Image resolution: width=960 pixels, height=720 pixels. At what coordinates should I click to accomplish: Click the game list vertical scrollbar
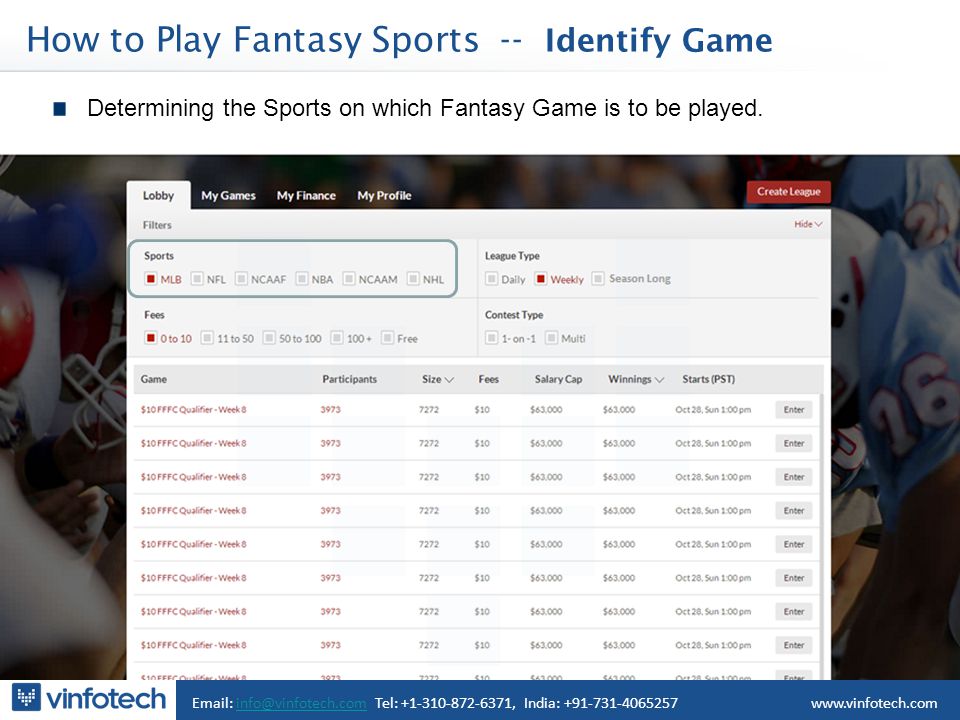pyautogui.click(x=821, y=536)
